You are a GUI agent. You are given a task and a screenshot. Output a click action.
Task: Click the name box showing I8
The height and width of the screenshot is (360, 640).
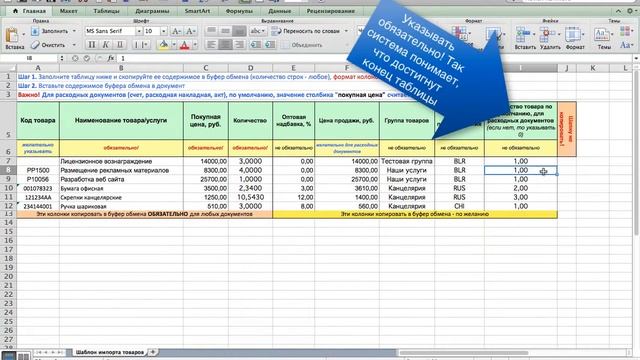(29, 58)
